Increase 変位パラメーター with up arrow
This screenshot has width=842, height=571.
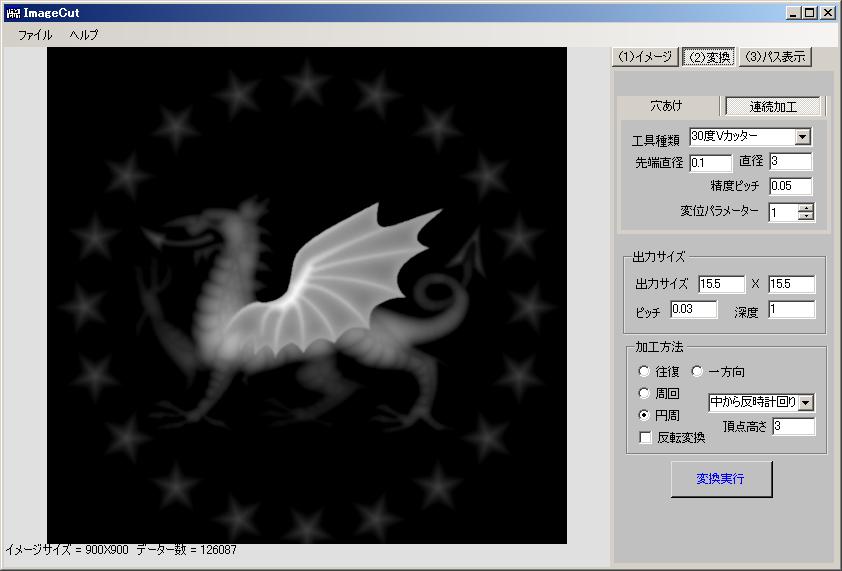point(805,208)
